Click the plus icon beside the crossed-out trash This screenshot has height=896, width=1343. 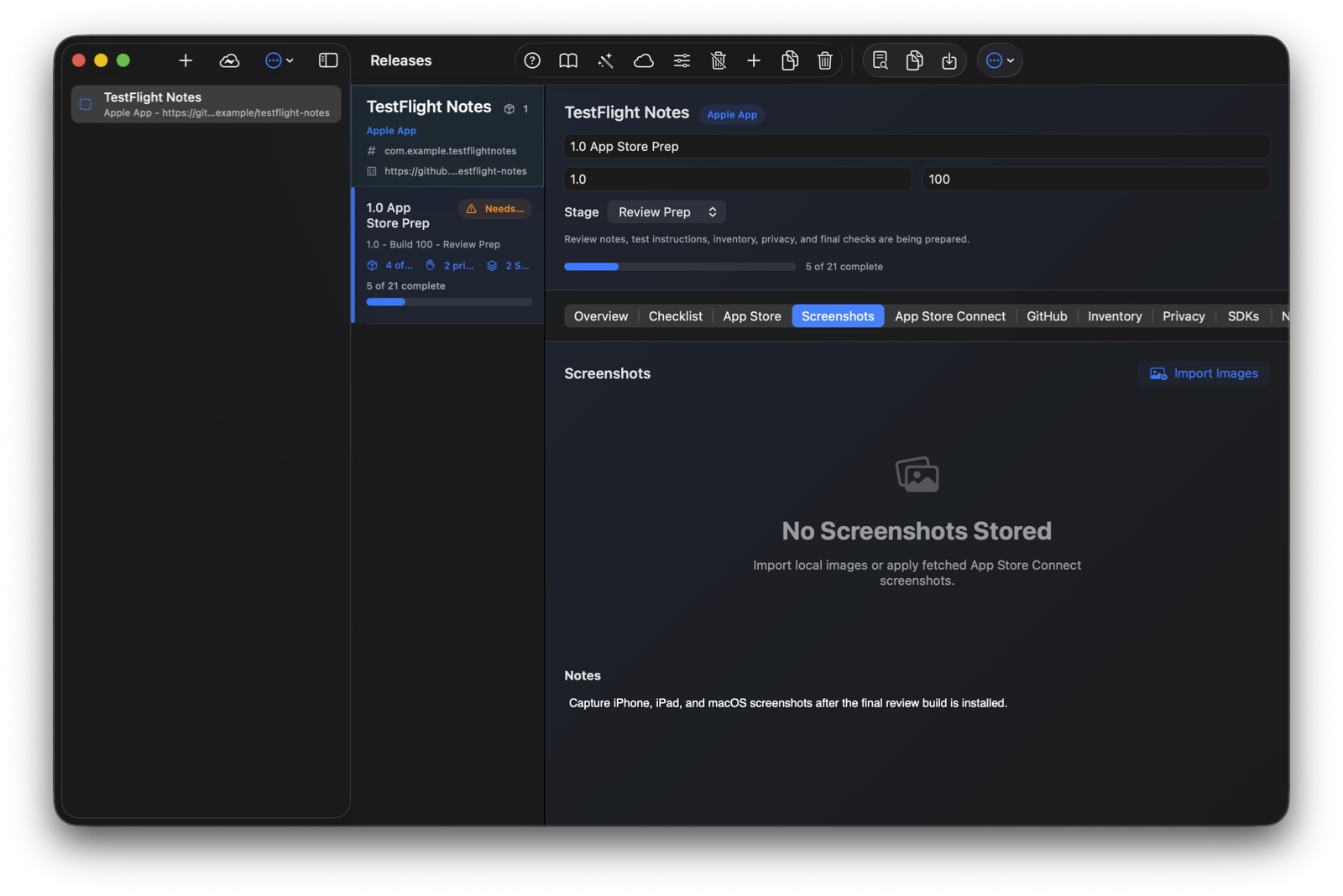pyautogui.click(x=754, y=60)
